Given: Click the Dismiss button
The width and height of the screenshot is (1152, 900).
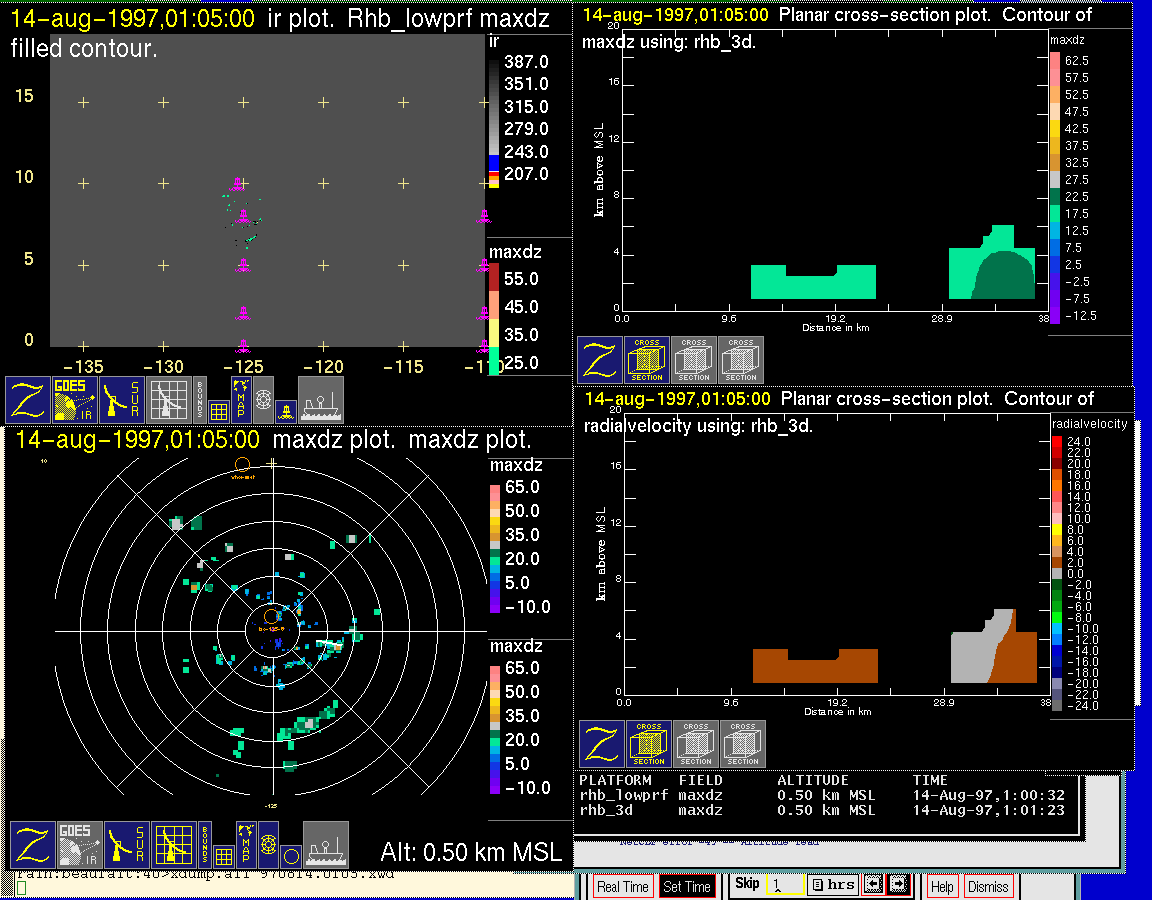Looking at the screenshot, I should coord(988,886).
